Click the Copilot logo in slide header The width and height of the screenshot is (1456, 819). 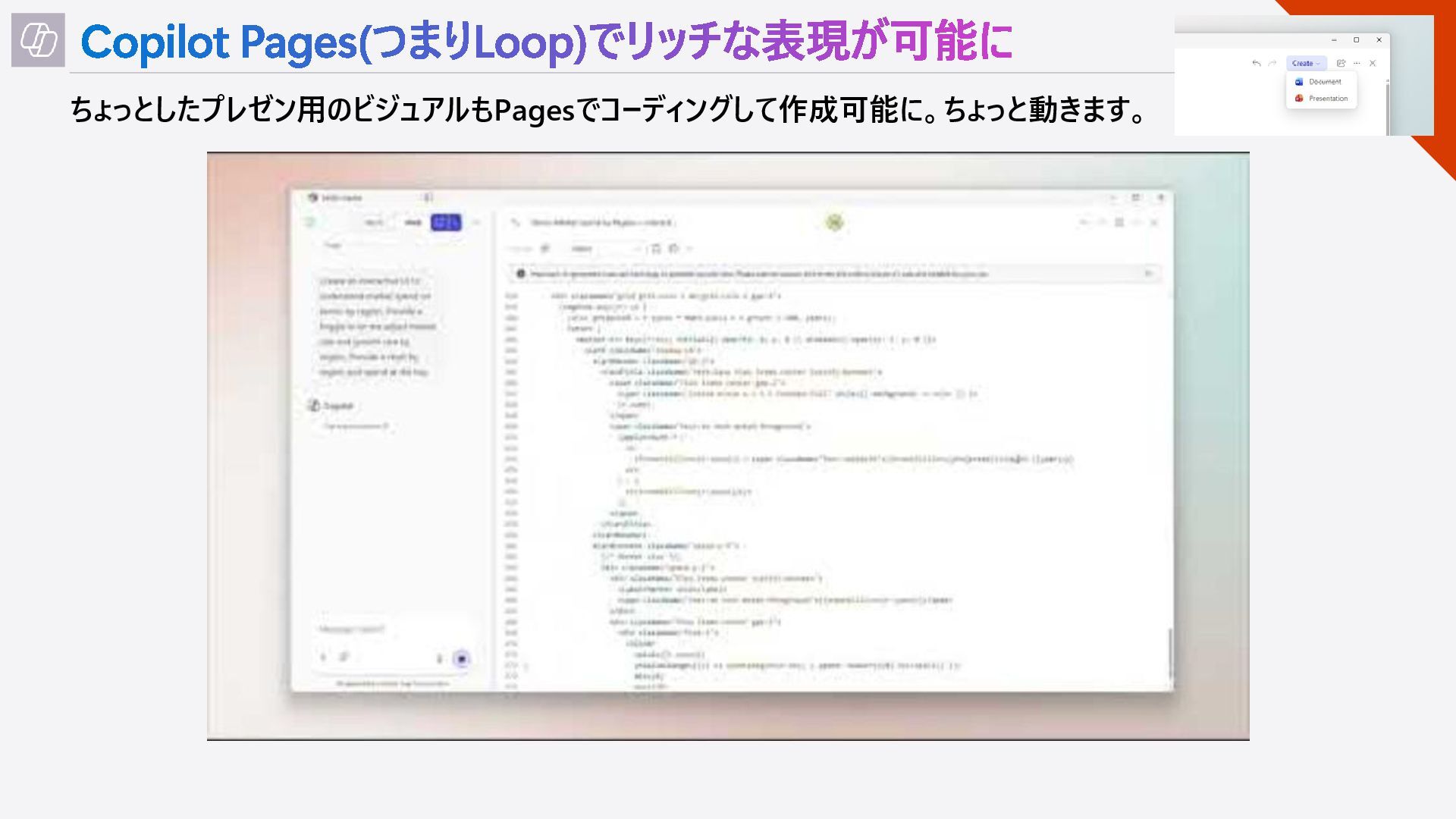point(38,40)
